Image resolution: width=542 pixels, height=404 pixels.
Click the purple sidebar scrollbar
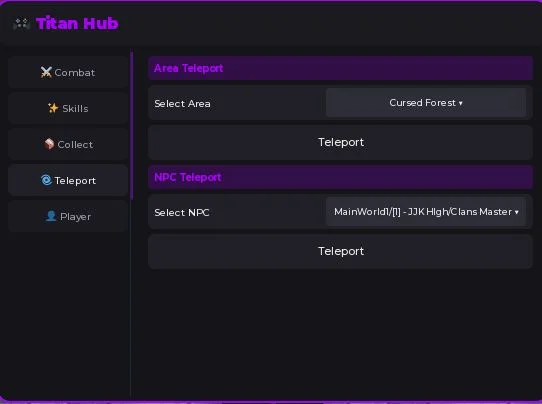pos(132,126)
